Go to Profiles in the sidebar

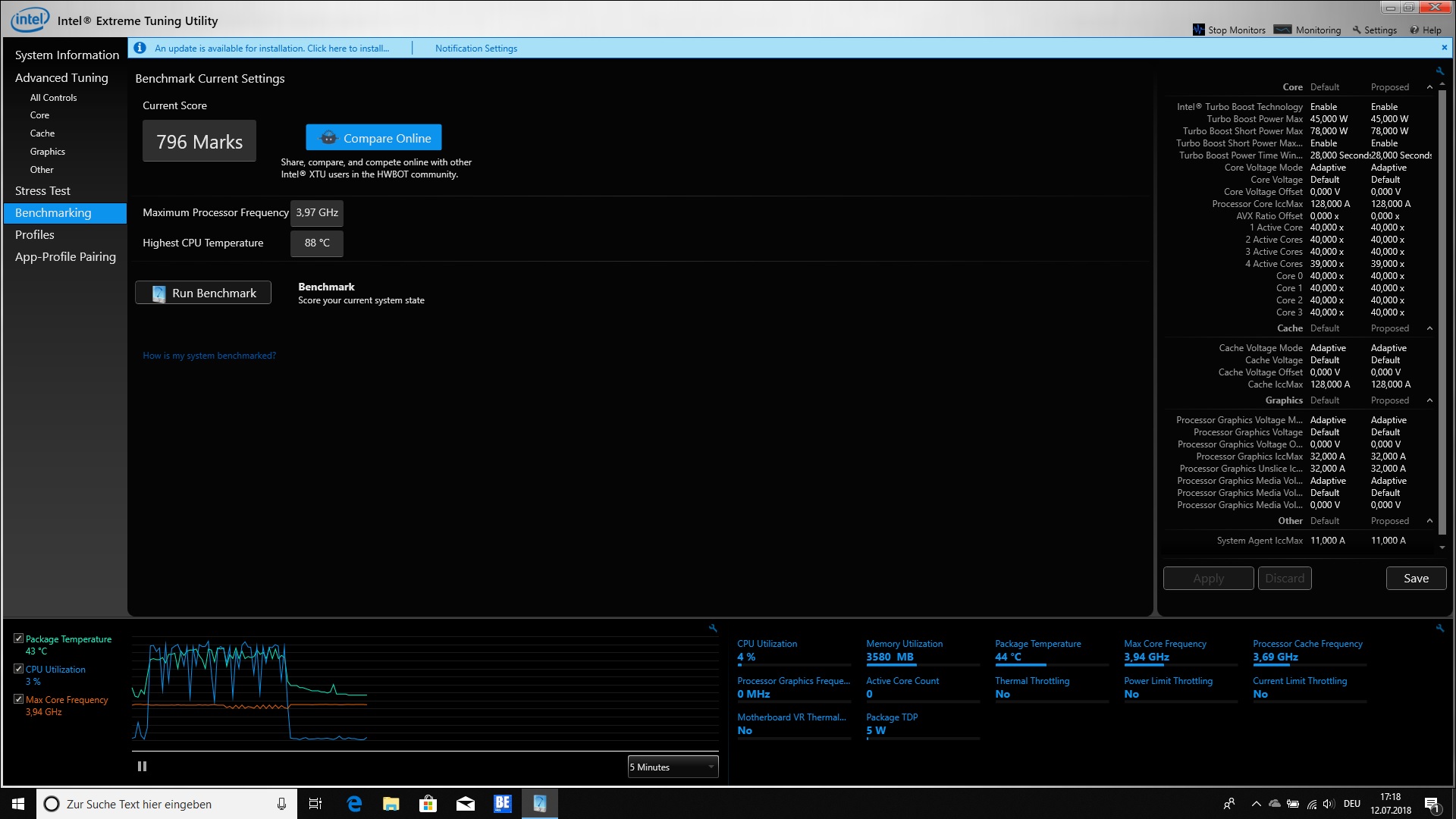tap(35, 235)
